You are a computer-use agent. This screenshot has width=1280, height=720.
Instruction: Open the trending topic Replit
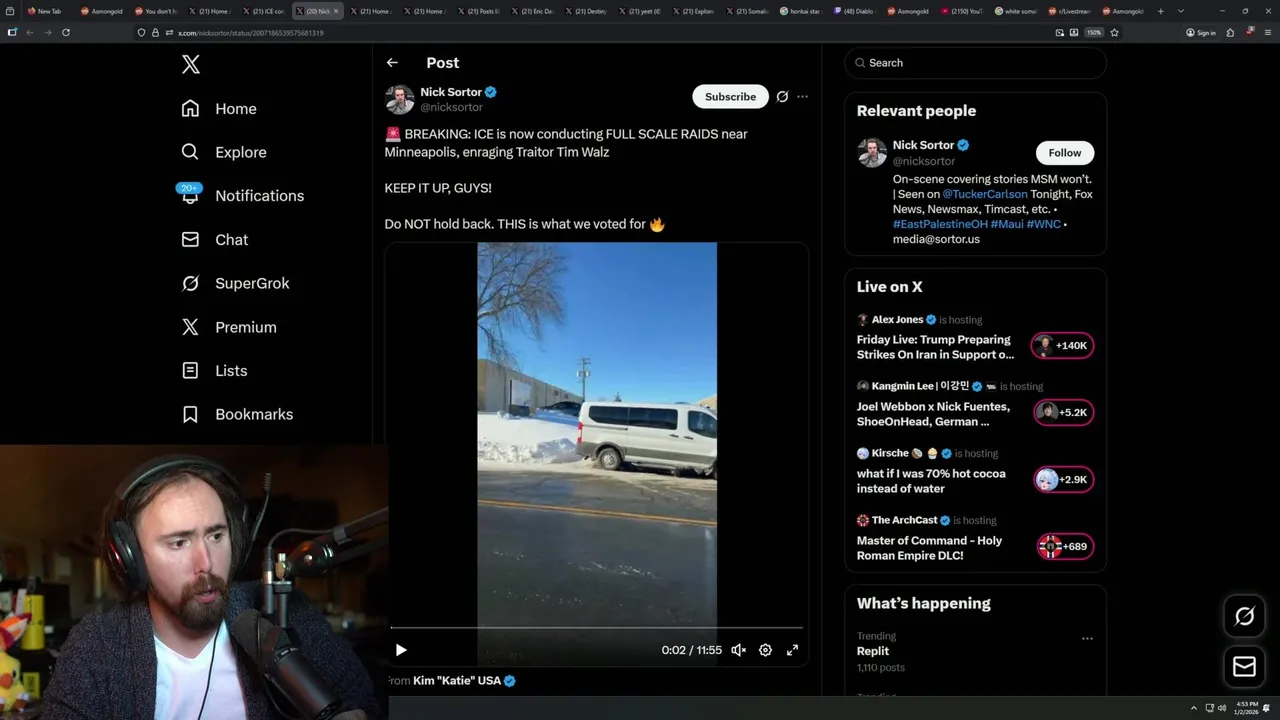click(x=873, y=651)
